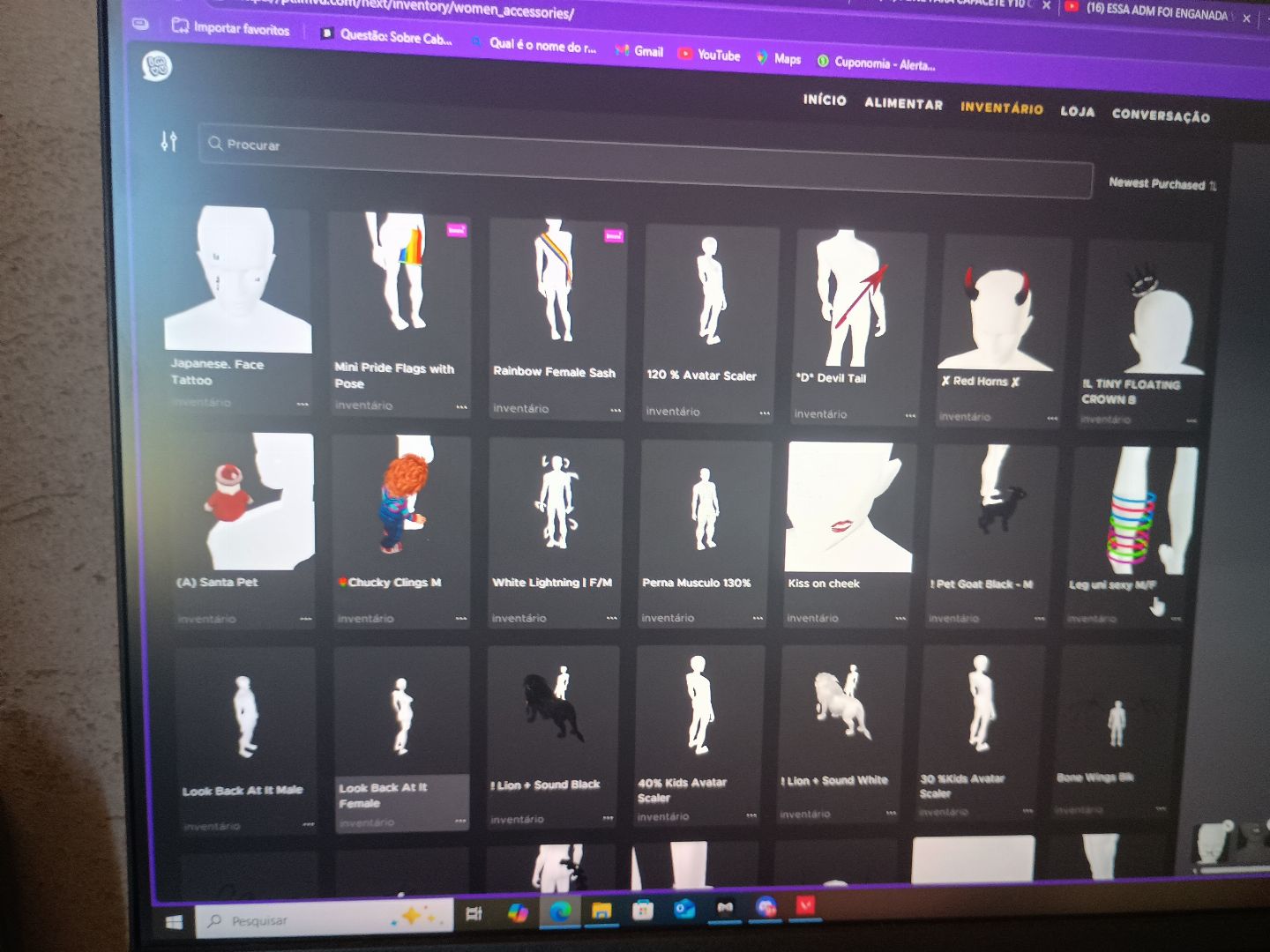Open three-dot menu on 120 % Avatar Scaler card
The height and width of the screenshot is (952, 1270).
tap(765, 413)
